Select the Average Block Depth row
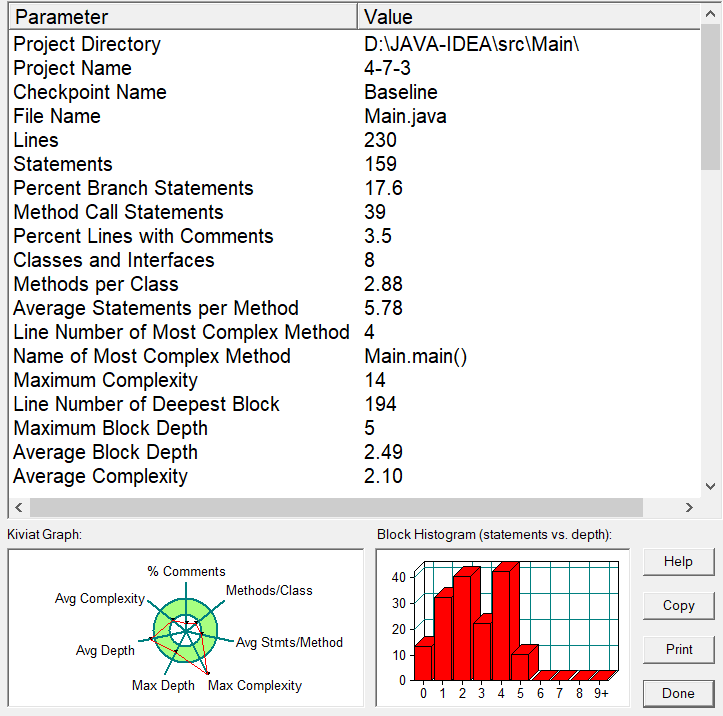Screen dimensions: 723x716 coord(355,452)
